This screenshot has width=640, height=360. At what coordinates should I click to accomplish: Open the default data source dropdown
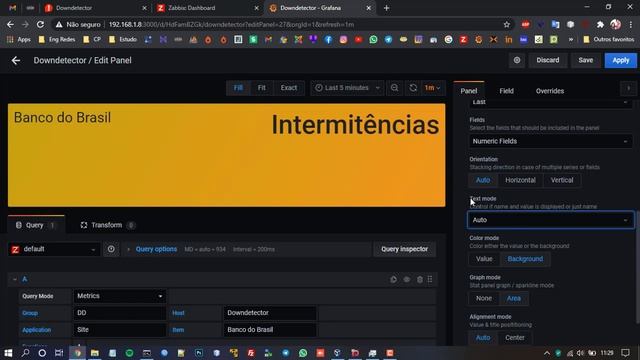pyautogui.click(x=54, y=249)
